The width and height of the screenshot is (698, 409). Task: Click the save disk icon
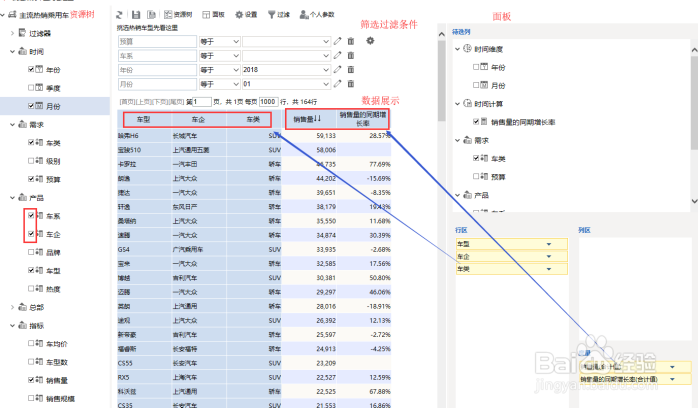(x=136, y=15)
